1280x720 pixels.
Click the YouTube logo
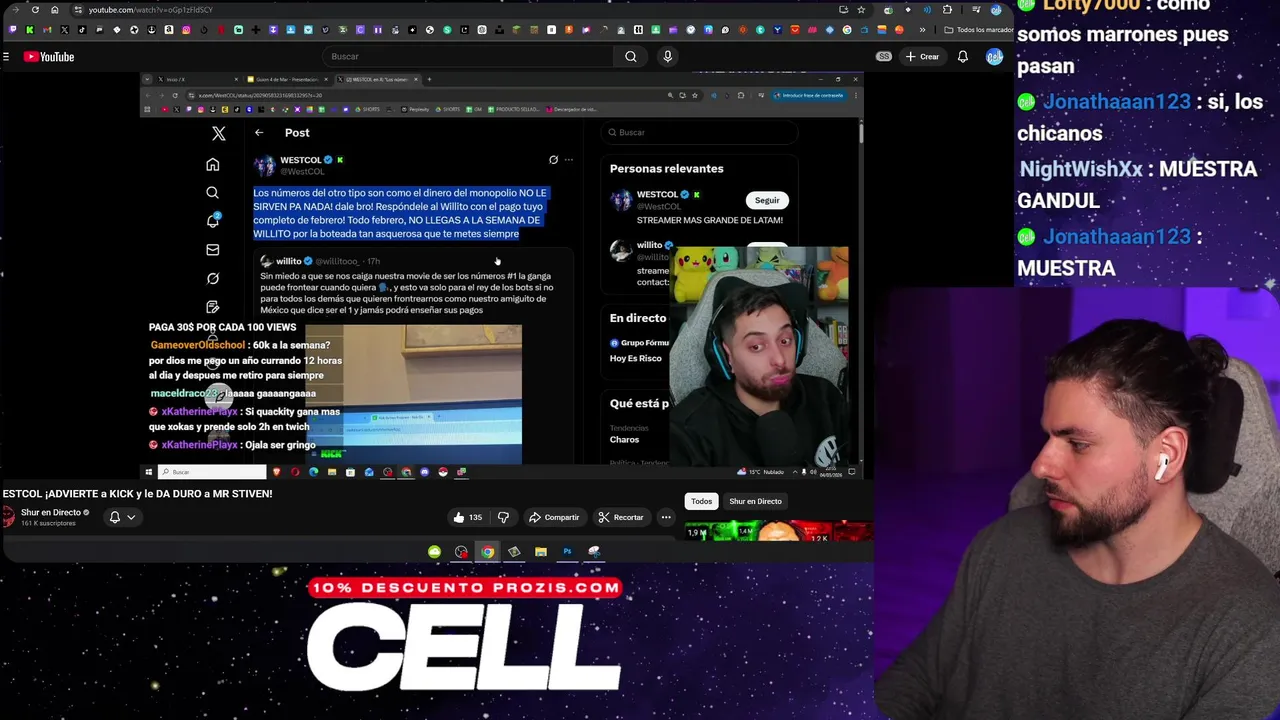pyautogui.click(x=49, y=57)
